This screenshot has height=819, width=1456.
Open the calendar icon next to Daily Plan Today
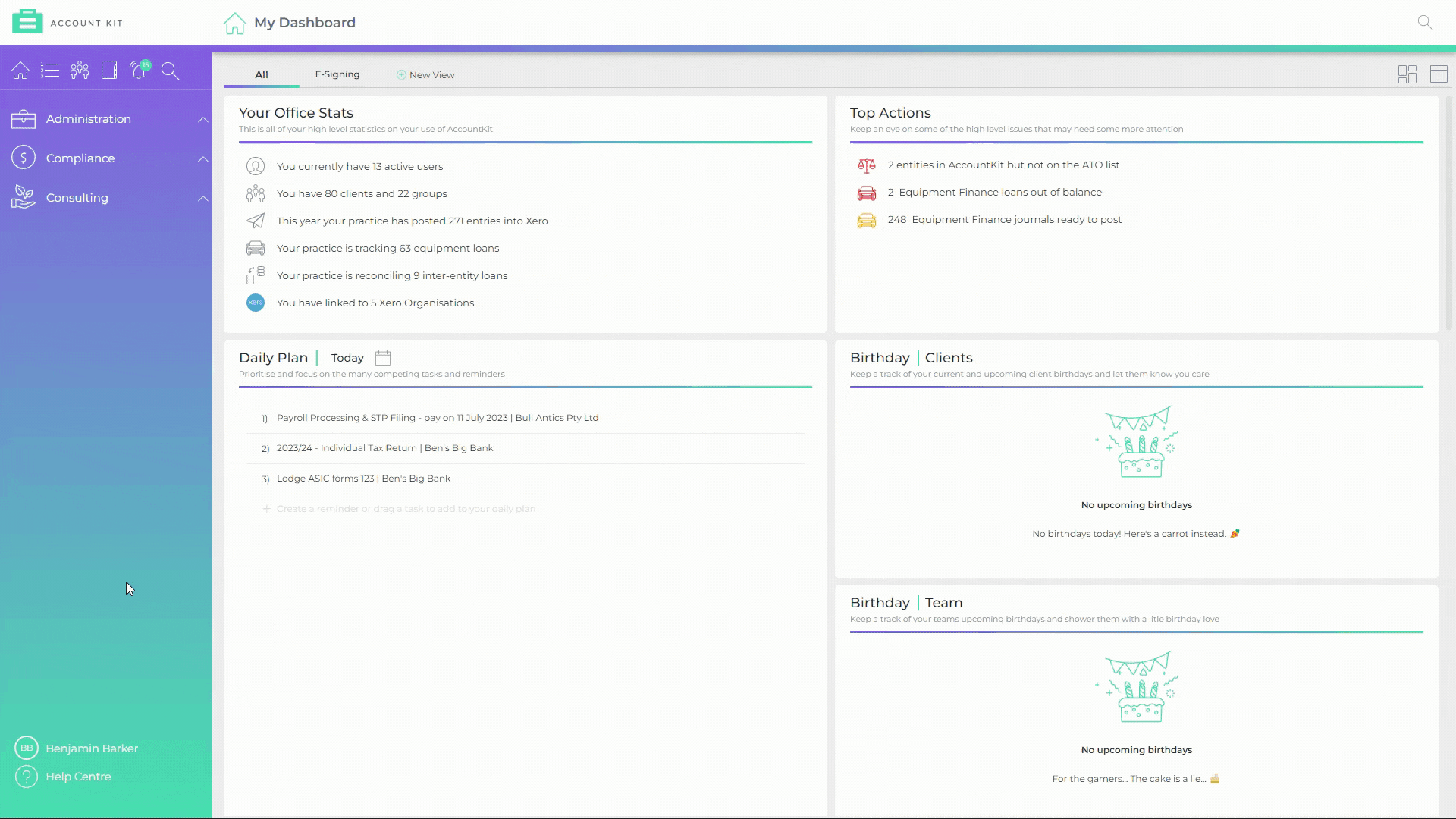[383, 357]
